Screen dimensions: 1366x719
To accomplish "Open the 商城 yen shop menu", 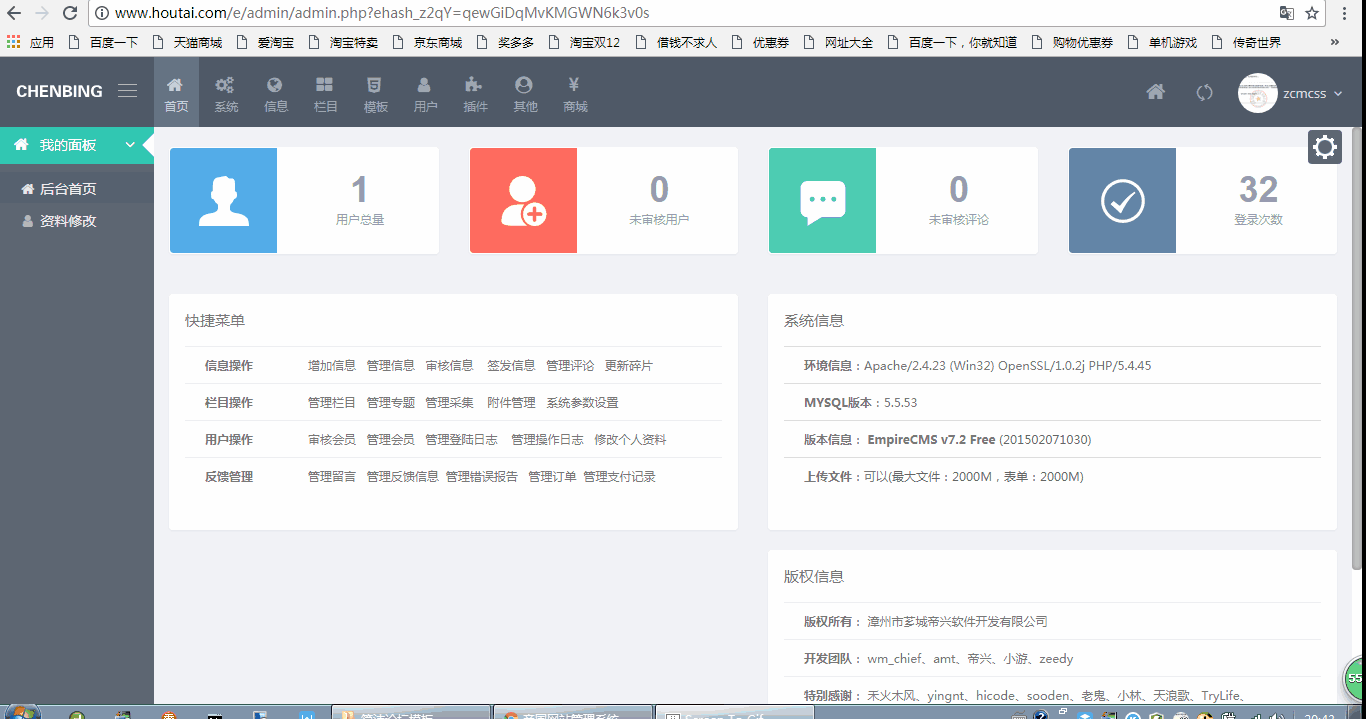I will tap(574, 93).
